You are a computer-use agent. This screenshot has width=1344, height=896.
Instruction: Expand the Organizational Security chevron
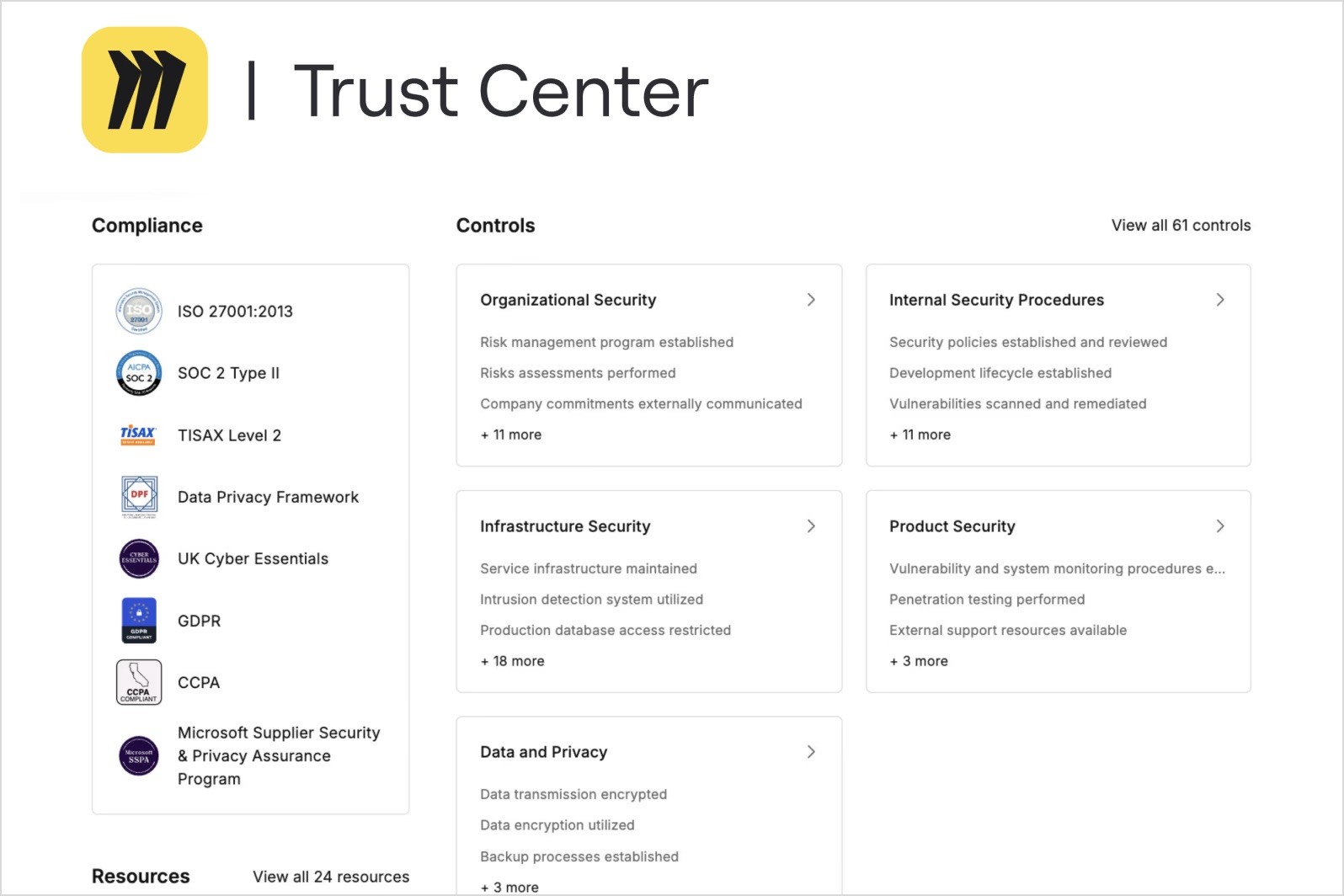(x=811, y=300)
